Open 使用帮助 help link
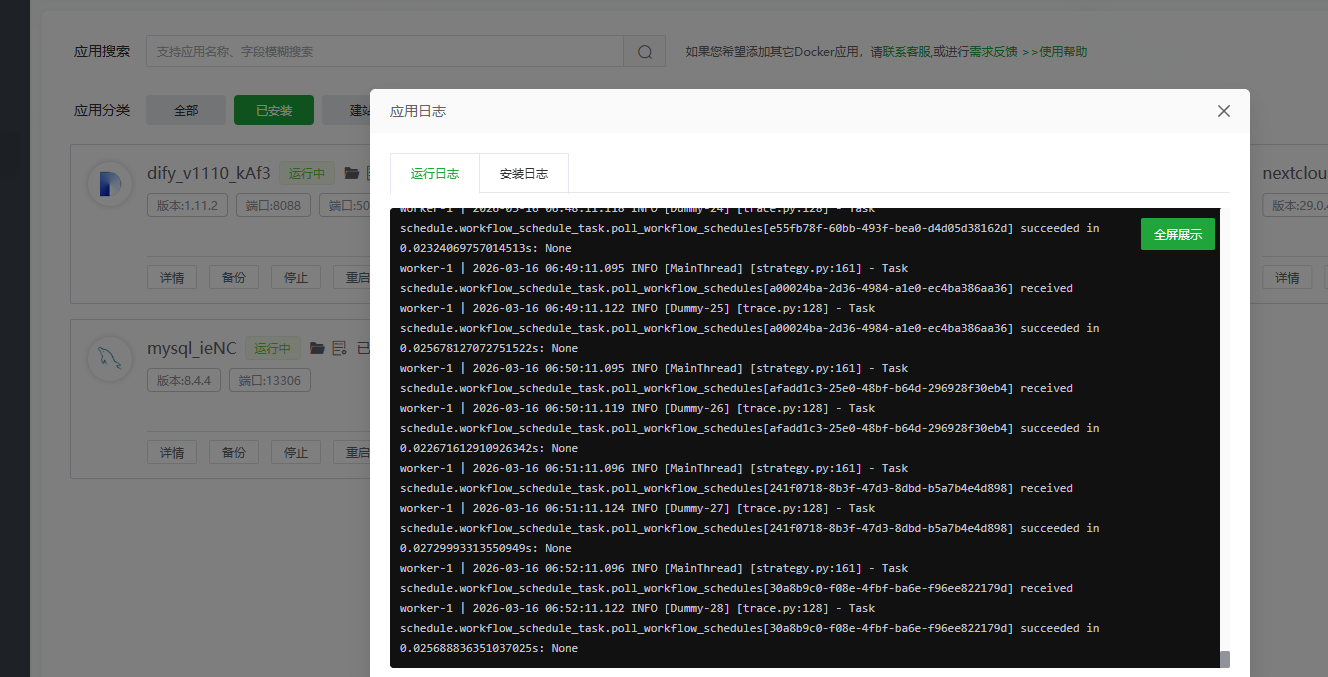The image size is (1328, 677). [1063, 52]
